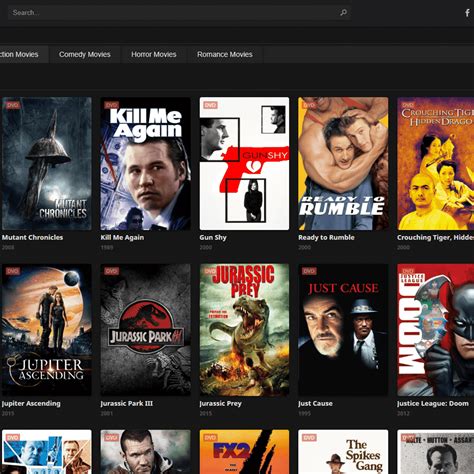The image size is (474, 474).
Task: Open the Gun Shy poster
Action: 244,163
